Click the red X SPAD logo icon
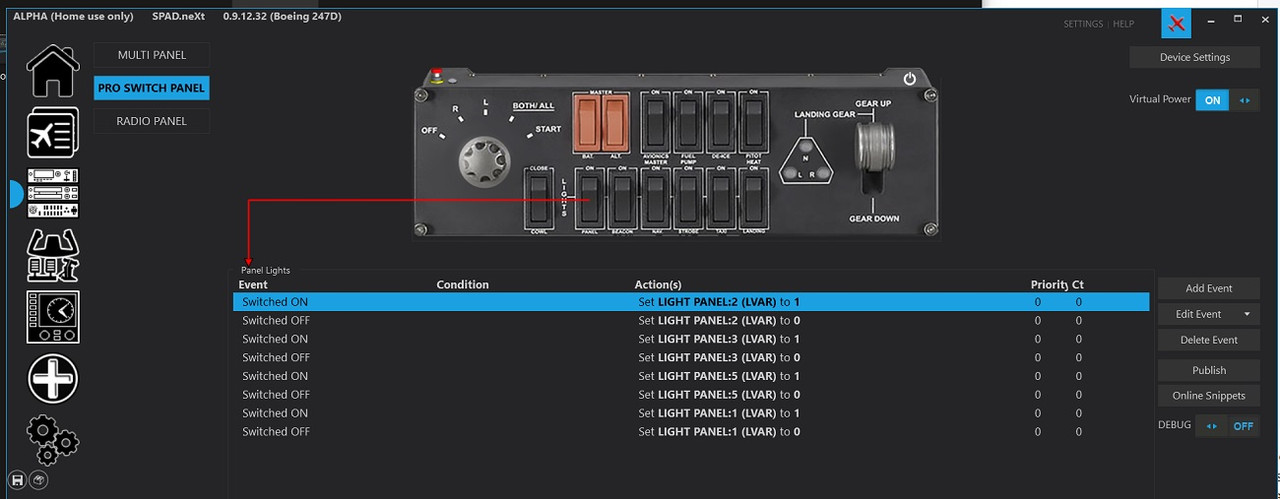The width and height of the screenshot is (1280, 499). 1176,24
